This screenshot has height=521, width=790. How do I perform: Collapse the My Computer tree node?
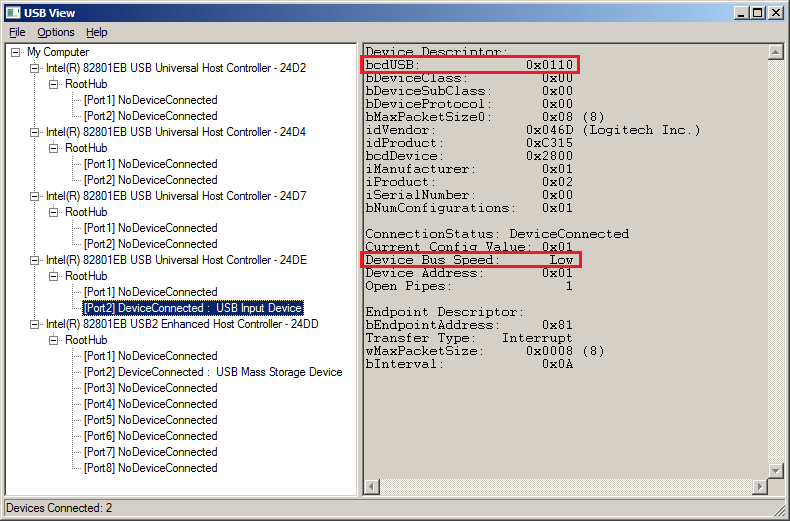coord(17,52)
